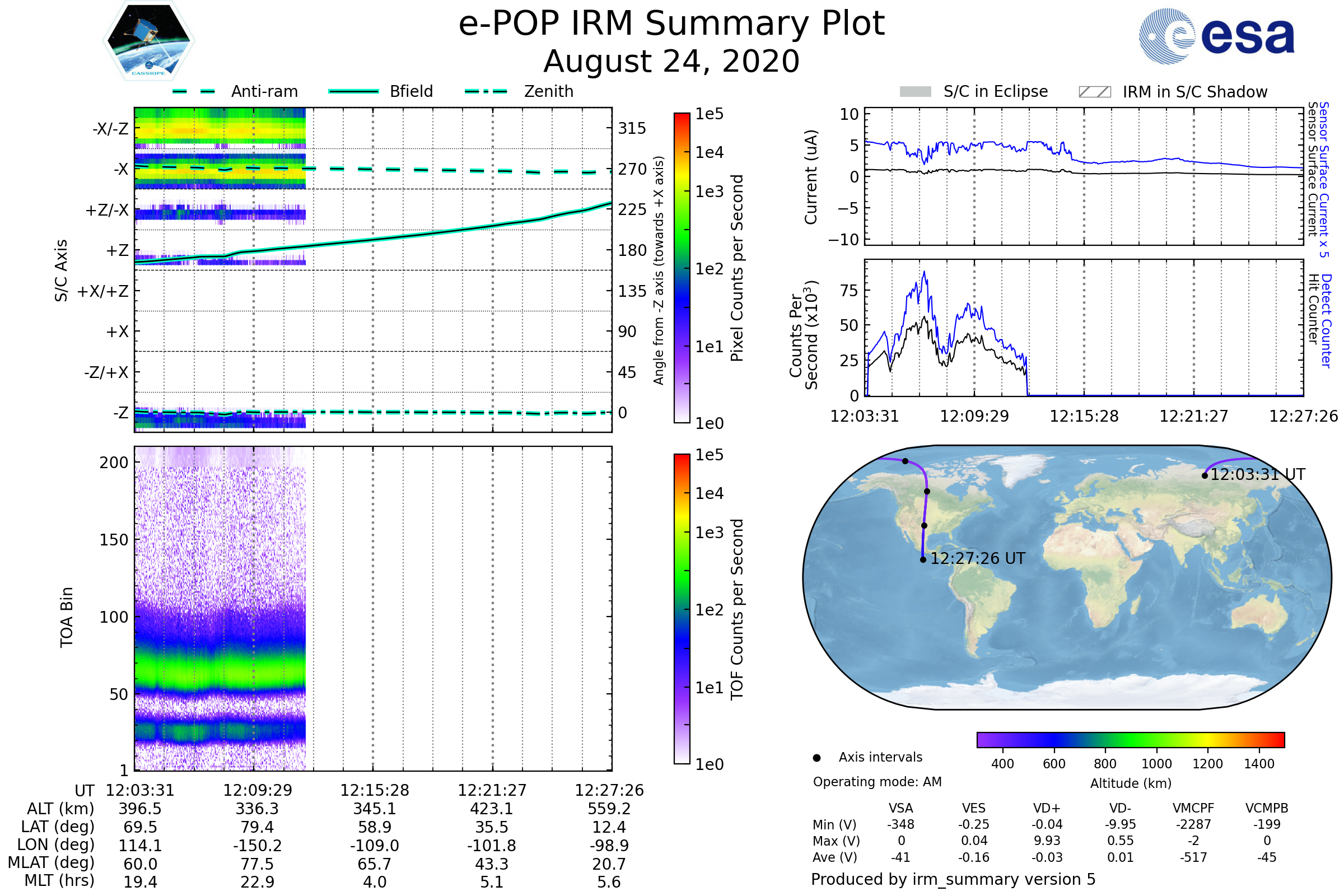Click the Zenith dash-dot legend line
Viewport: 1344px width, 896px height.
pyautogui.click(x=486, y=91)
